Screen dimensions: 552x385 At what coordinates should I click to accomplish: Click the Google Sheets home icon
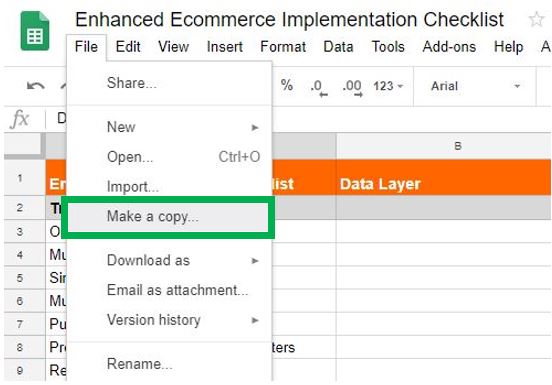(x=34, y=31)
